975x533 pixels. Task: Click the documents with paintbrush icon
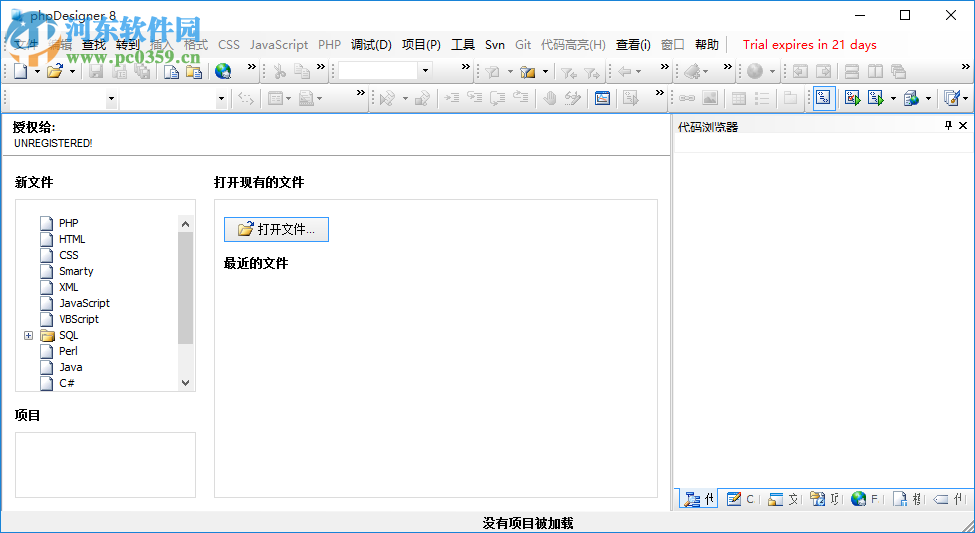click(951, 98)
